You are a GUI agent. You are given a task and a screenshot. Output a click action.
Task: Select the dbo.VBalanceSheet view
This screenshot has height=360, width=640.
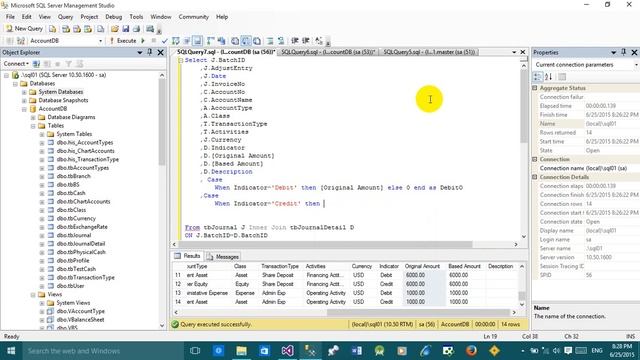click(80, 320)
